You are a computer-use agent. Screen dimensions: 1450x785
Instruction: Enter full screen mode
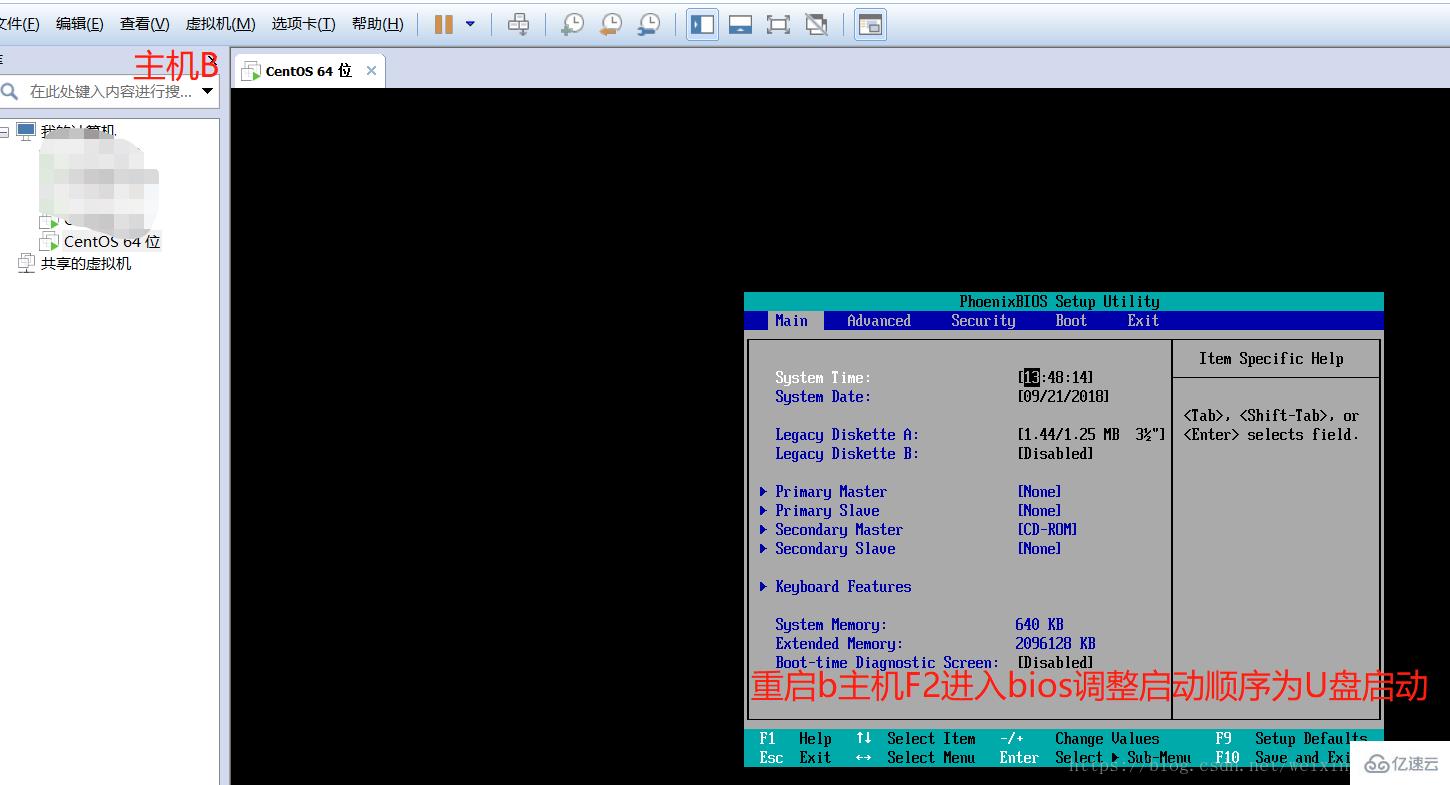point(778,24)
